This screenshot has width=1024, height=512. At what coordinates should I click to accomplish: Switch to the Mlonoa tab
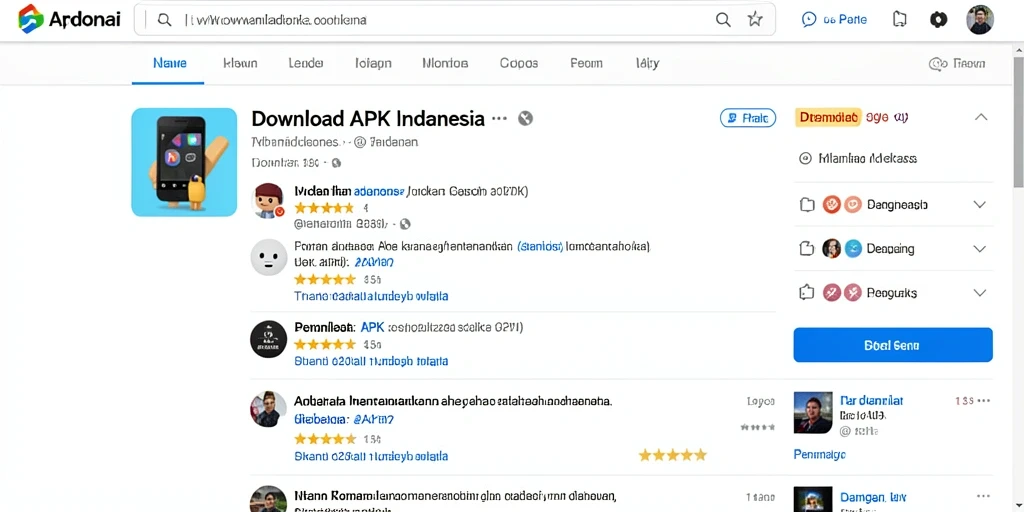[445, 63]
